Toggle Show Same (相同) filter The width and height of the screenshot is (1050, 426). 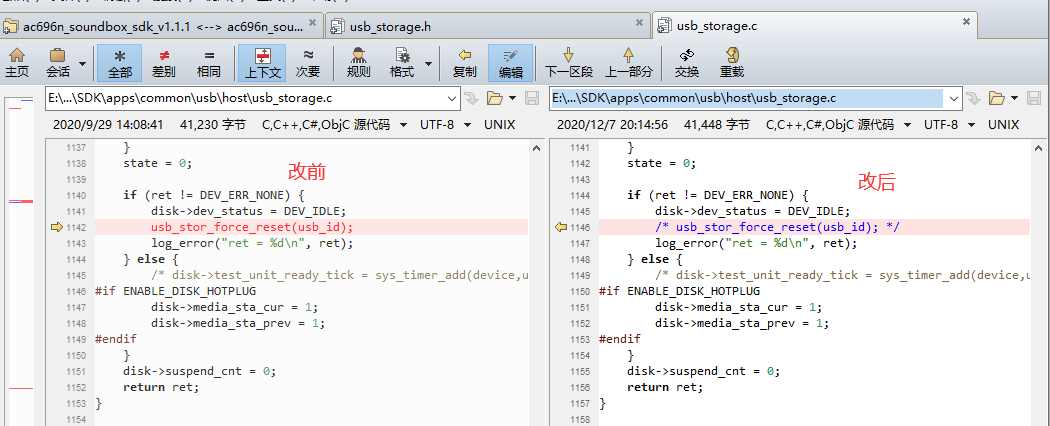coord(209,63)
